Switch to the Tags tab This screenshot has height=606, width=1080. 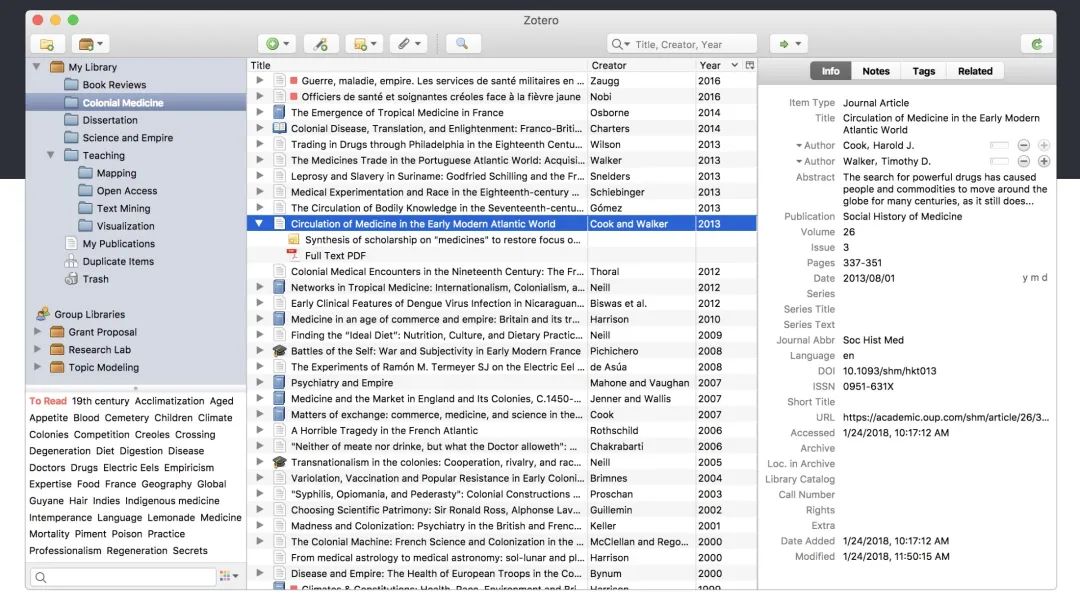(x=924, y=71)
